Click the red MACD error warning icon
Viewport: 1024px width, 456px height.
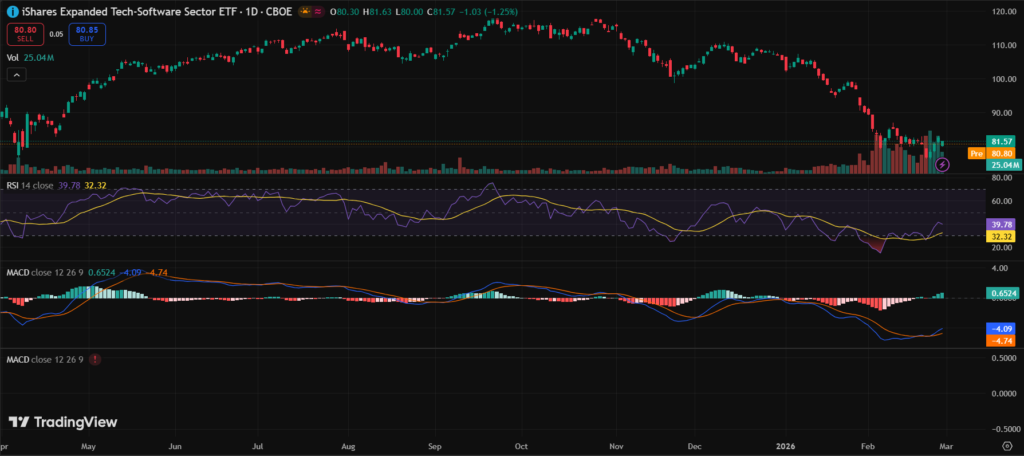tap(94, 359)
